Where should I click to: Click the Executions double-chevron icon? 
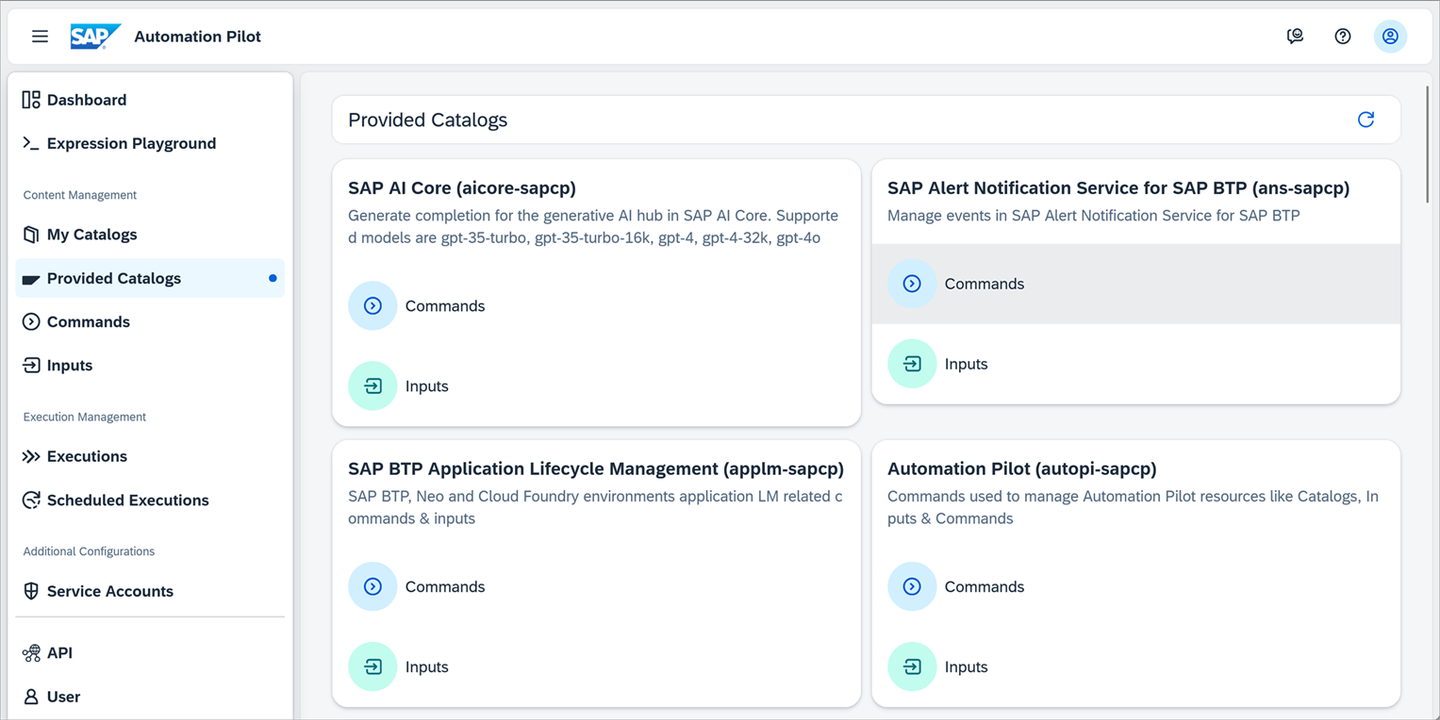point(31,456)
